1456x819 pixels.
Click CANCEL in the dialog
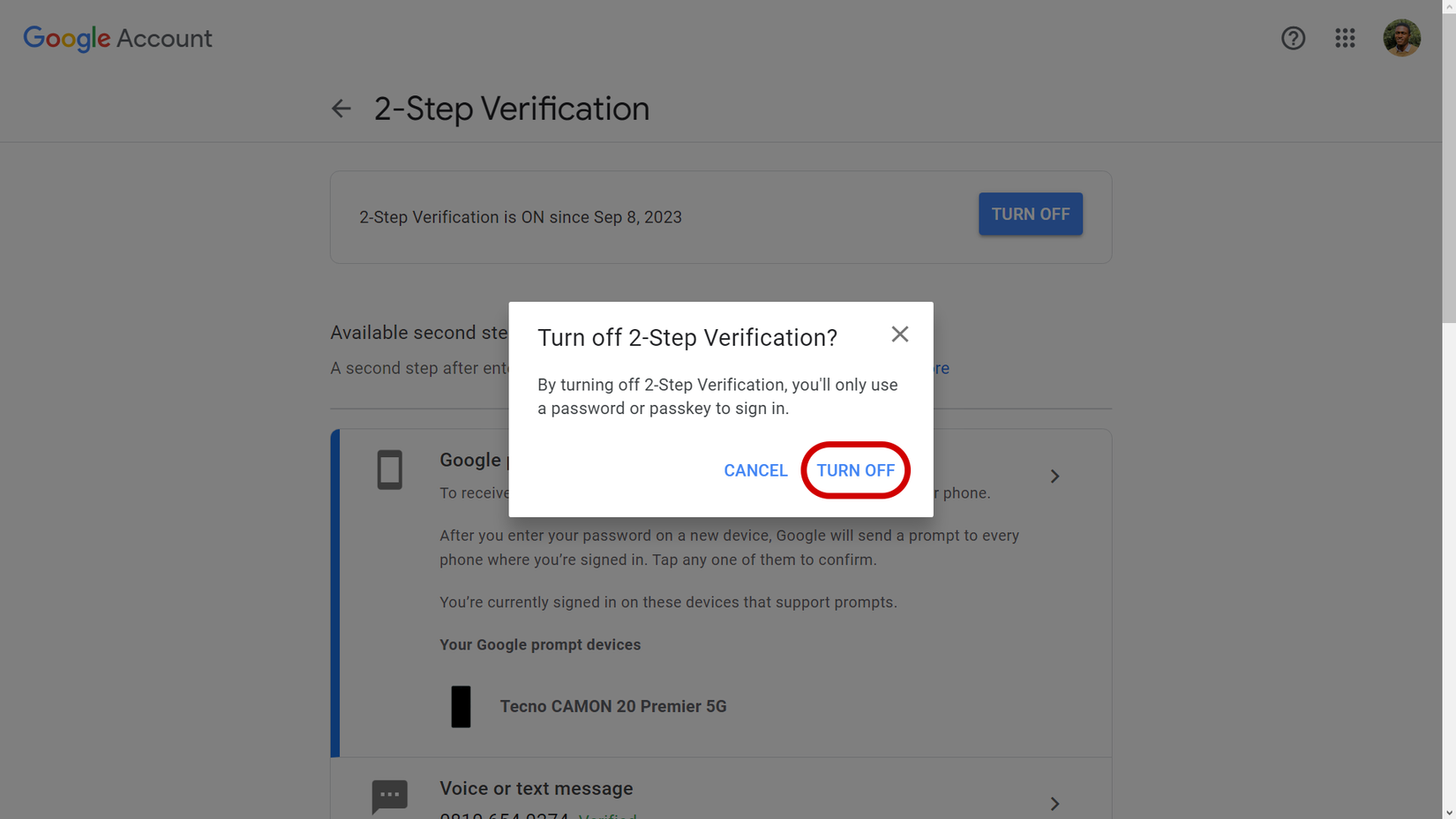755,470
